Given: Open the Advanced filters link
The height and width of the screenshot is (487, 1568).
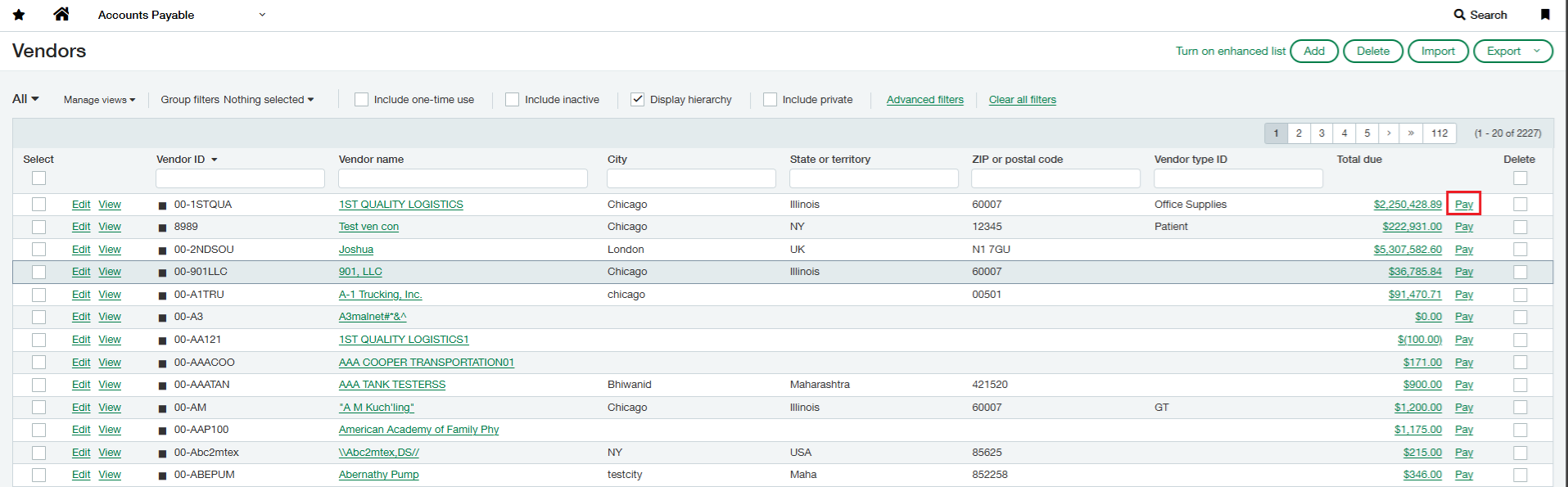Looking at the screenshot, I should point(924,100).
